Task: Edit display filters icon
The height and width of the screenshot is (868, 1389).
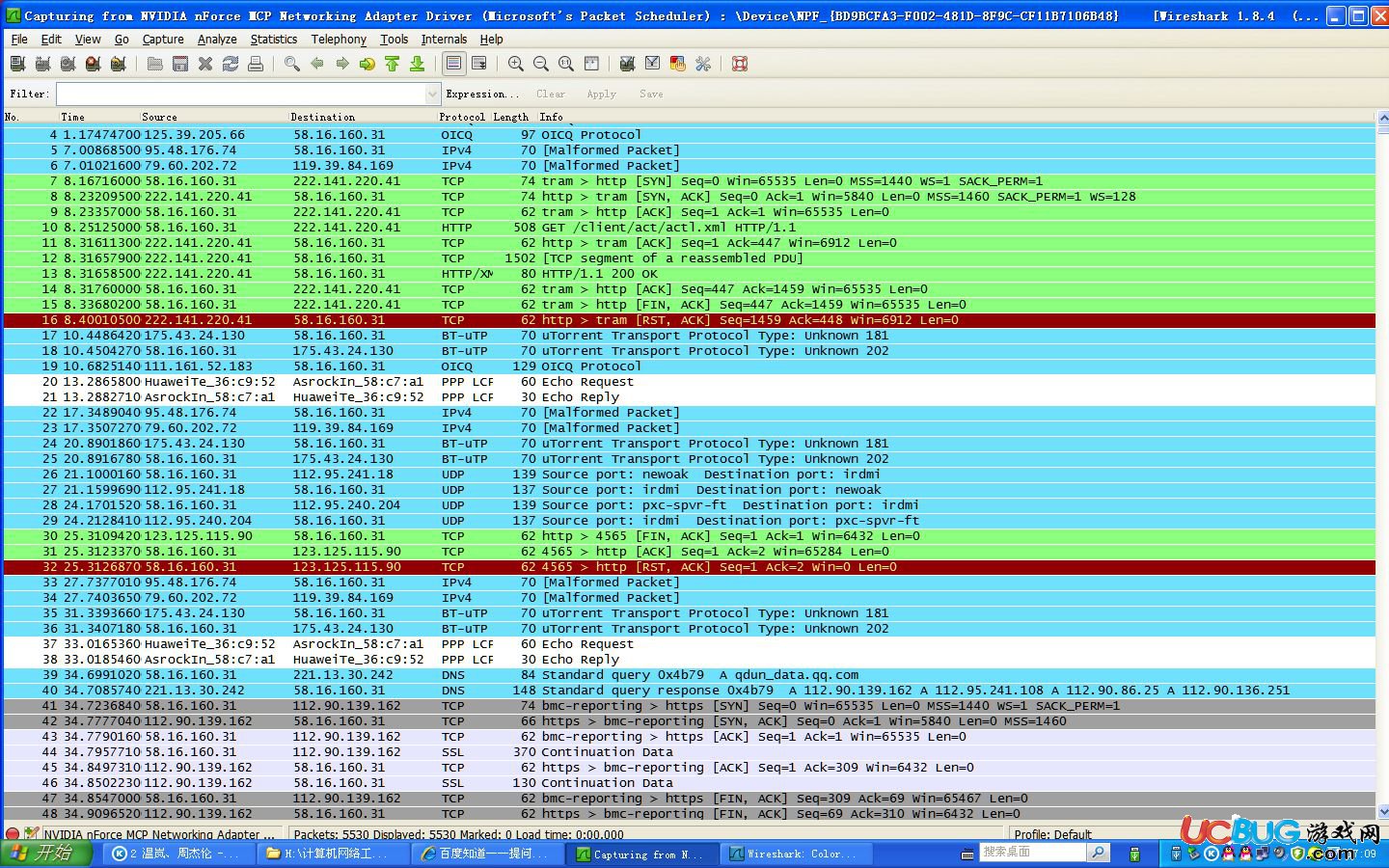Action: (x=652, y=64)
